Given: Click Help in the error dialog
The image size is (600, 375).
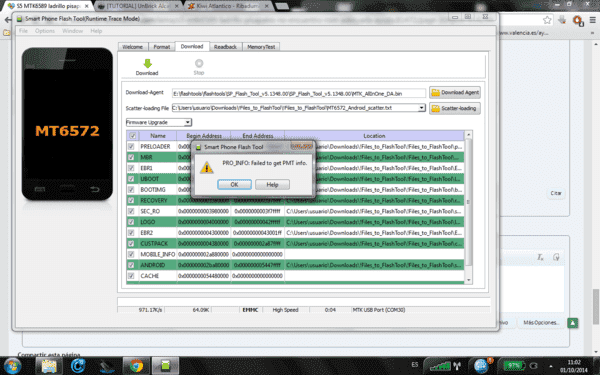Looking at the screenshot, I should [272, 184].
